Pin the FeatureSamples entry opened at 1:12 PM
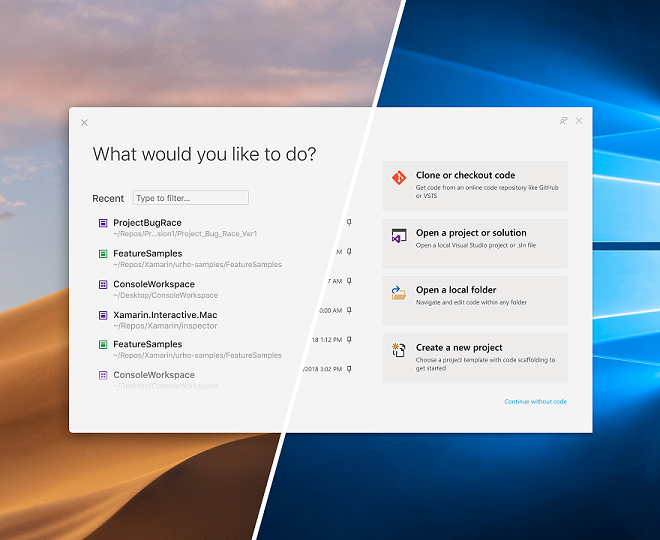The height and width of the screenshot is (540, 660). (349, 339)
